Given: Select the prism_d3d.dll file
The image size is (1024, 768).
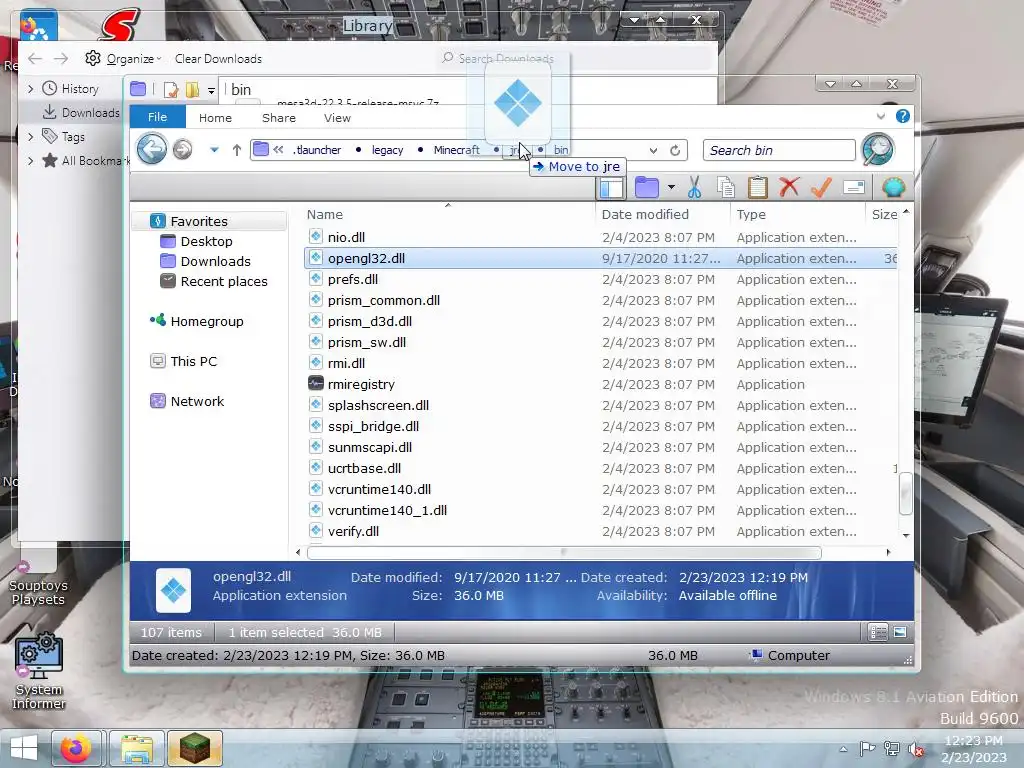Looking at the screenshot, I should pos(370,321).
